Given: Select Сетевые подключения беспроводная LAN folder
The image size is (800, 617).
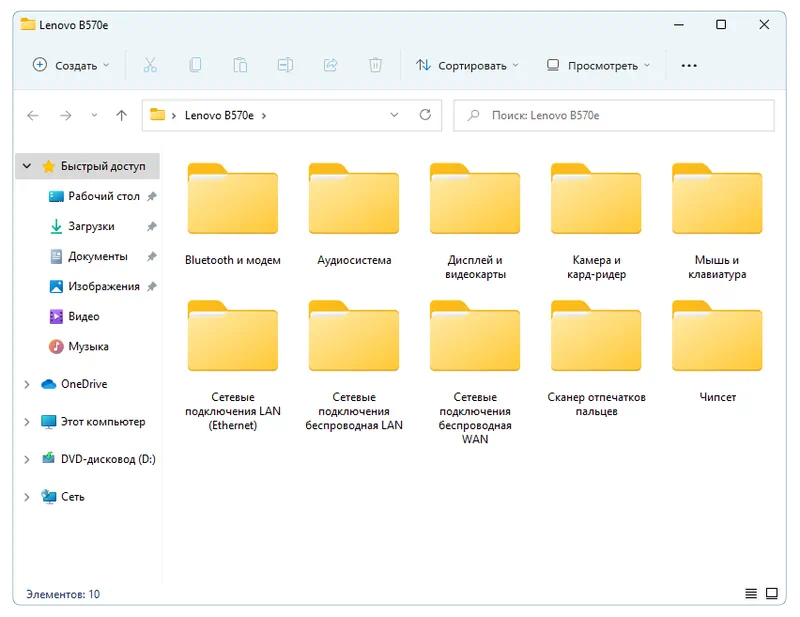Looking at the screenshot, I should coord(354,366).
